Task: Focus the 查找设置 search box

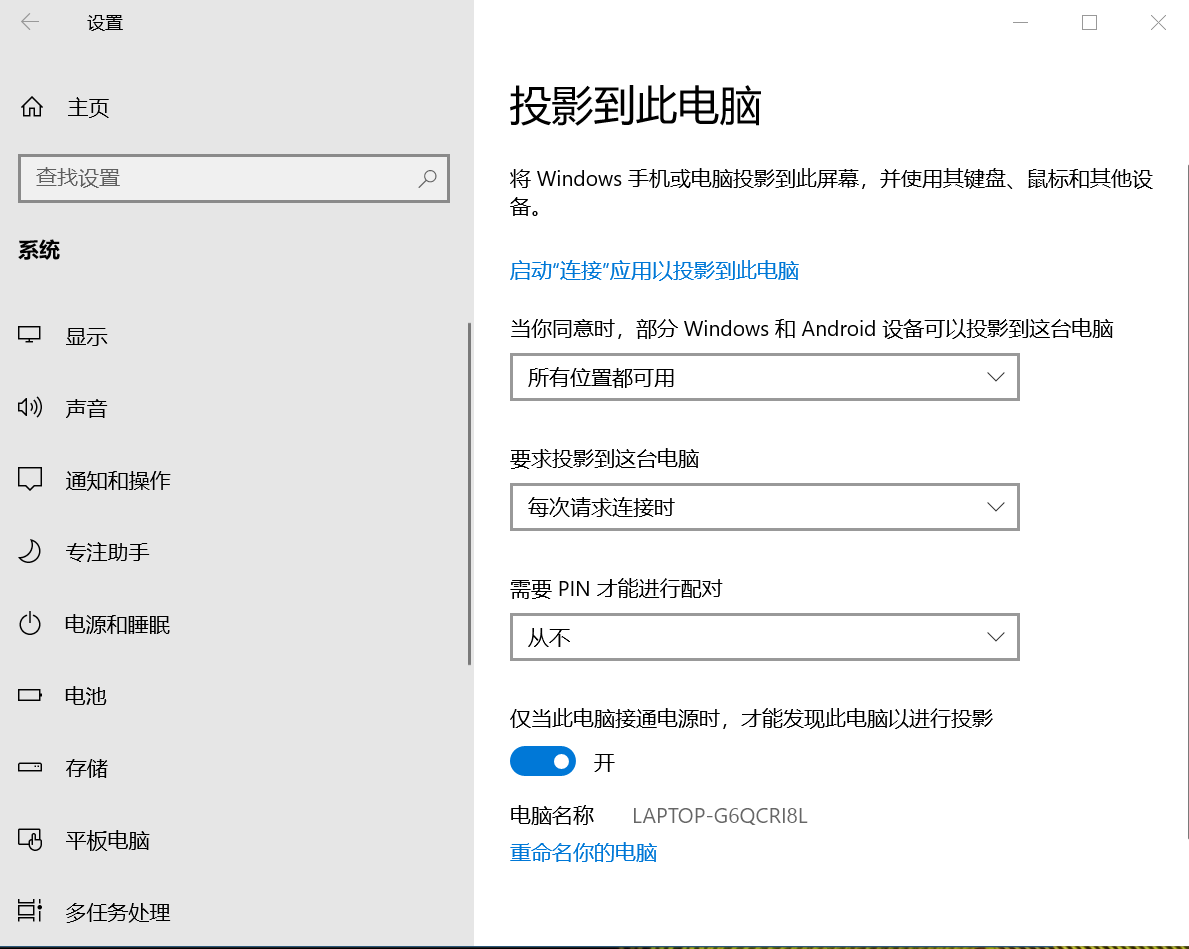Action: [234, 178]
